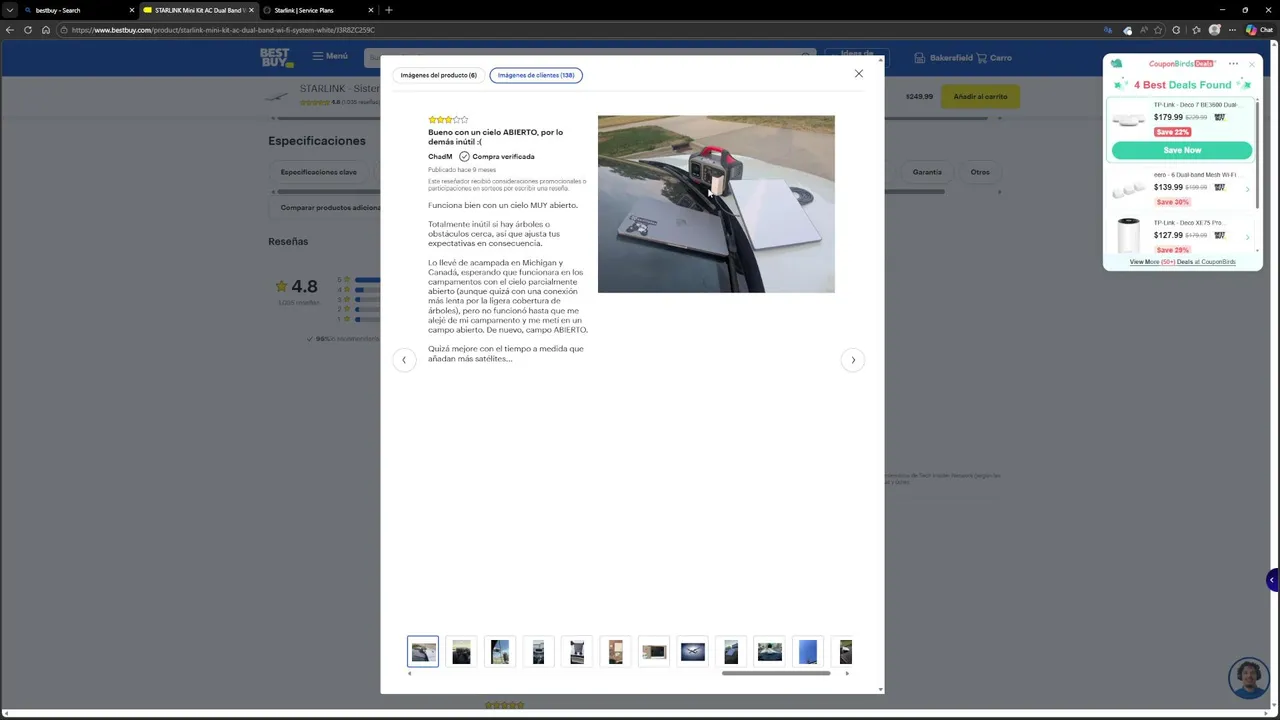Open a new browser tab

389,10
